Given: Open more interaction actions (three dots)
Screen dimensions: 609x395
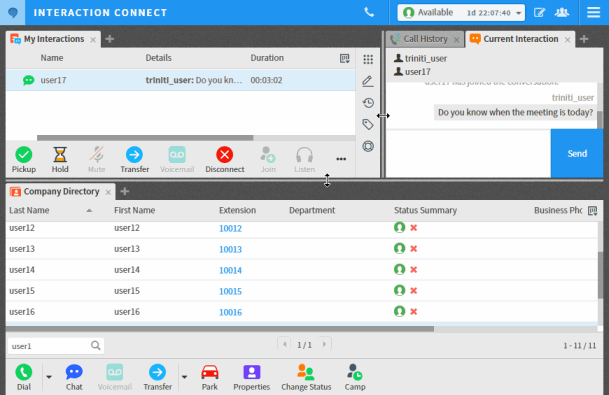Looking at the screenshot, I should [341, 159].
